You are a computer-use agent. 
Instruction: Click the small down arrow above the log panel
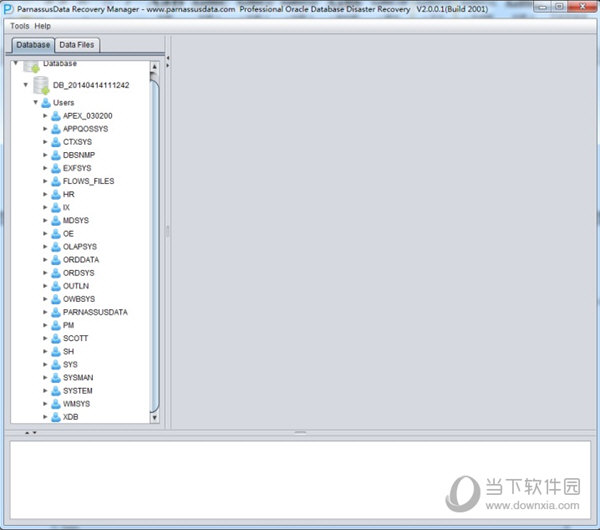(x=34, y=433)
